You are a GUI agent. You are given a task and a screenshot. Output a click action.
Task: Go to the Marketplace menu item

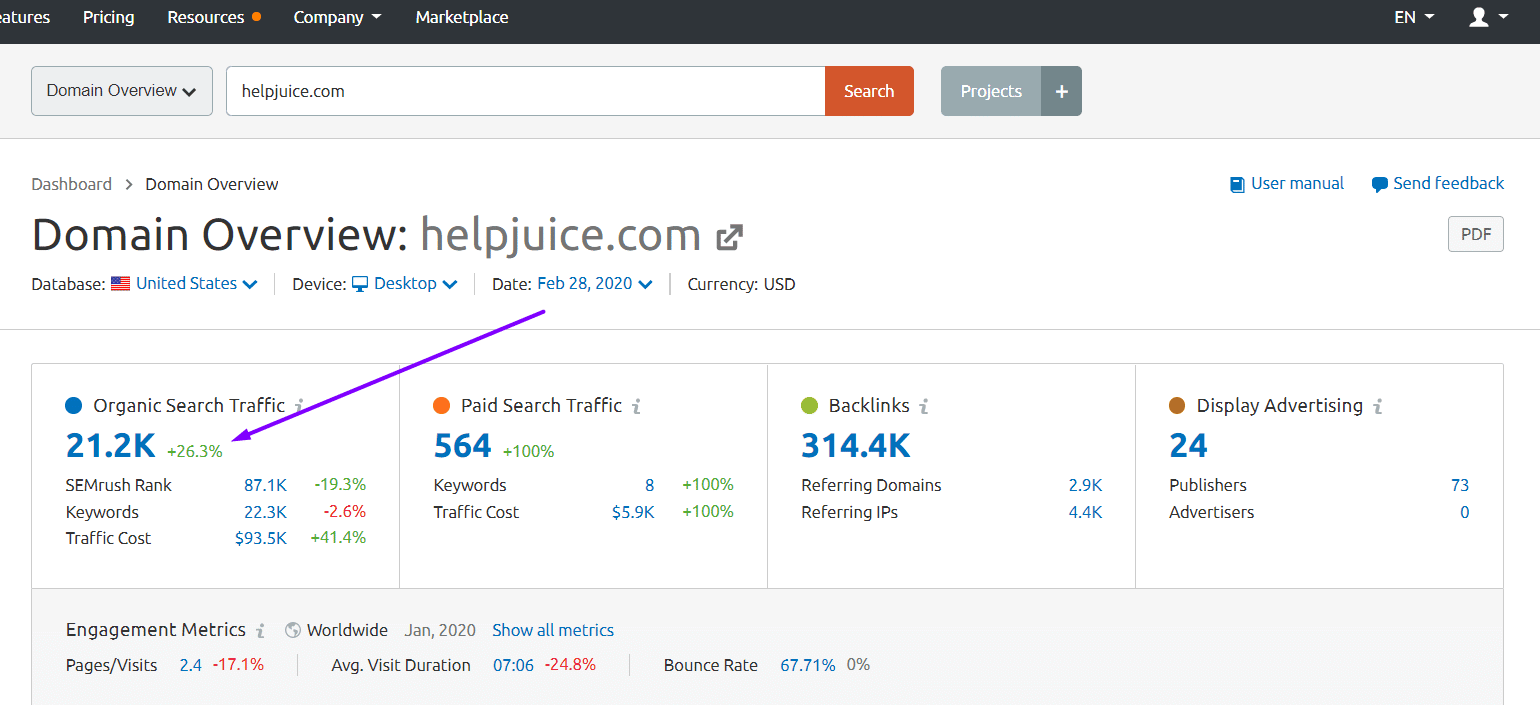coord(462,17)
